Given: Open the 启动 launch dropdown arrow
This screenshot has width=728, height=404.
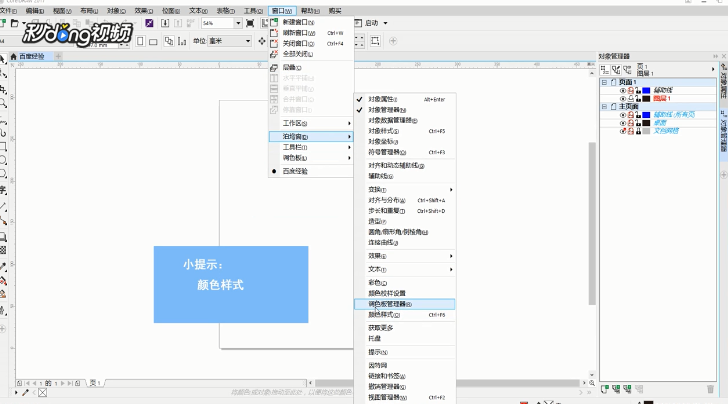Looking at the screenshot, I should click(x=385, y=23).
